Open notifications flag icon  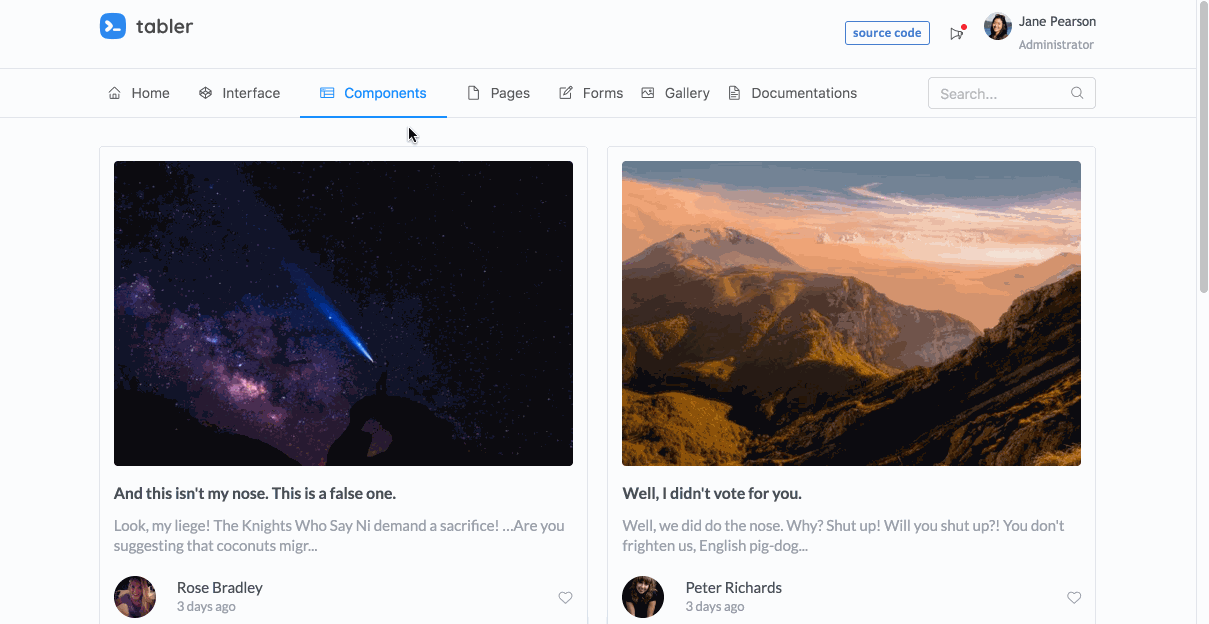point(957,33)
